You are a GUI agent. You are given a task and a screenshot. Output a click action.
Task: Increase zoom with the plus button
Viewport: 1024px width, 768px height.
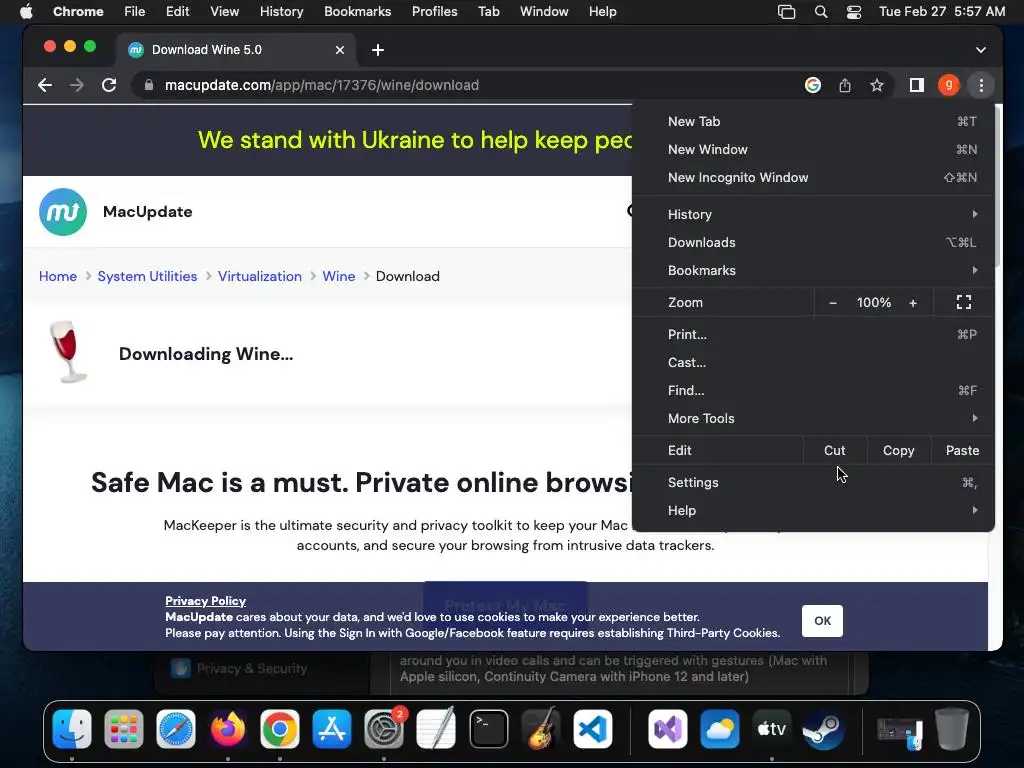tap(913, 302)
